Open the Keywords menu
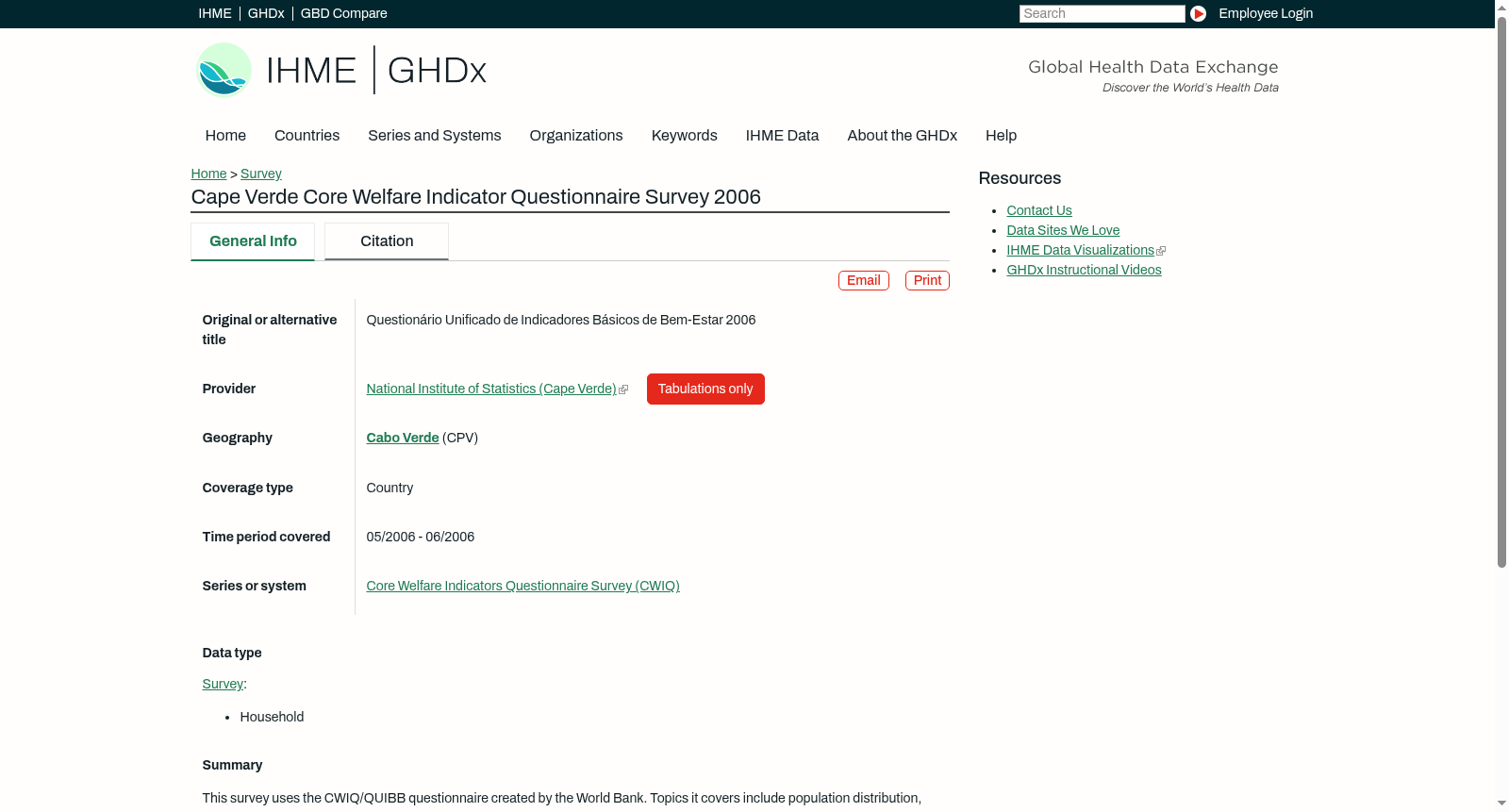Image resolution: width=1509 pixels, height=812 pixels. [x=684, y=135]
